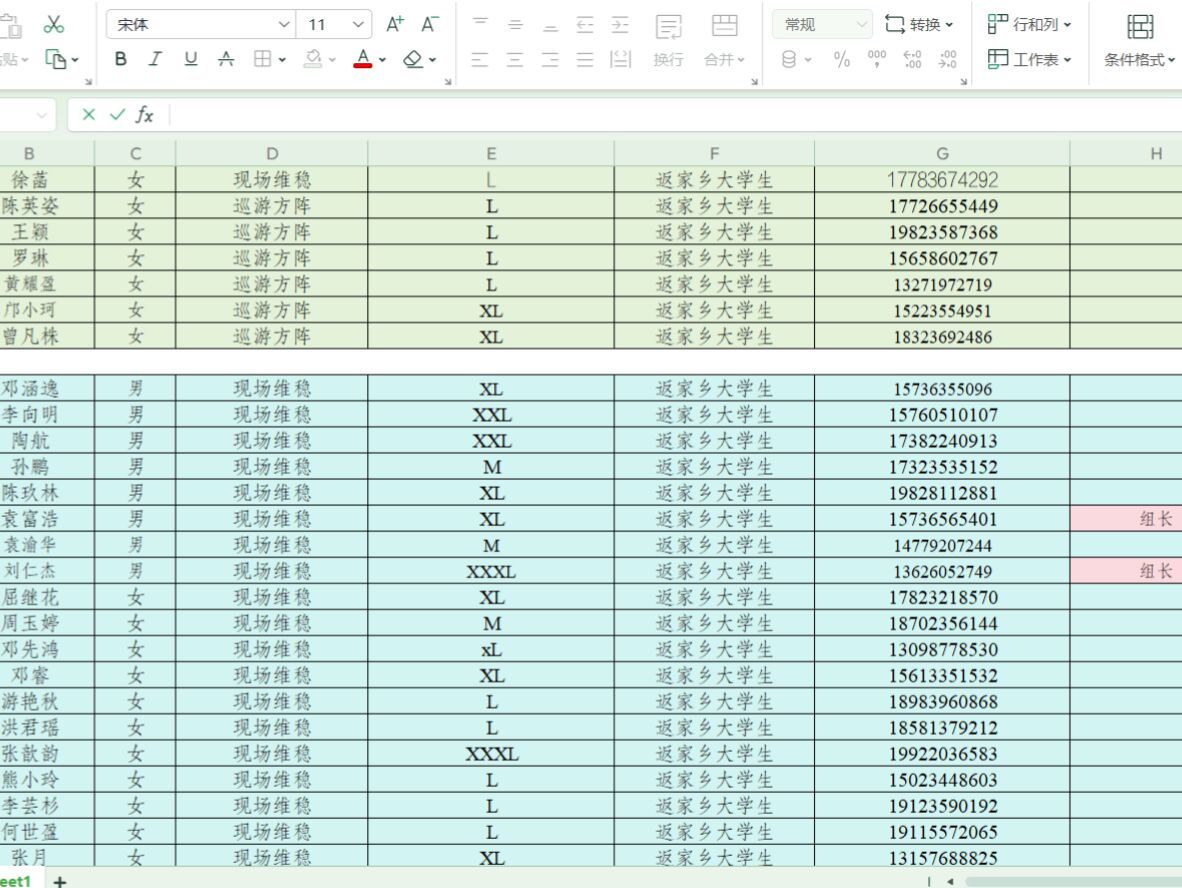This screenshot has width=1182, height=888.
Task: Apply thousands separator format
Action: pos(877,59)
